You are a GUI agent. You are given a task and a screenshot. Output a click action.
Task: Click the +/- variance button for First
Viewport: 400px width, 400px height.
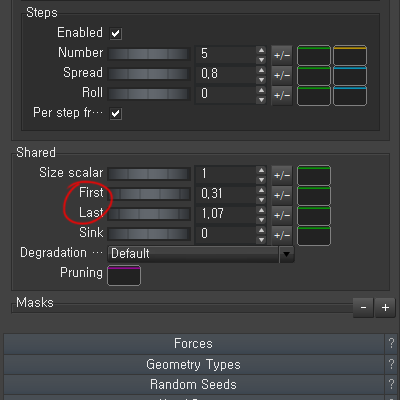pyautogui.click(x=282, y=195)
